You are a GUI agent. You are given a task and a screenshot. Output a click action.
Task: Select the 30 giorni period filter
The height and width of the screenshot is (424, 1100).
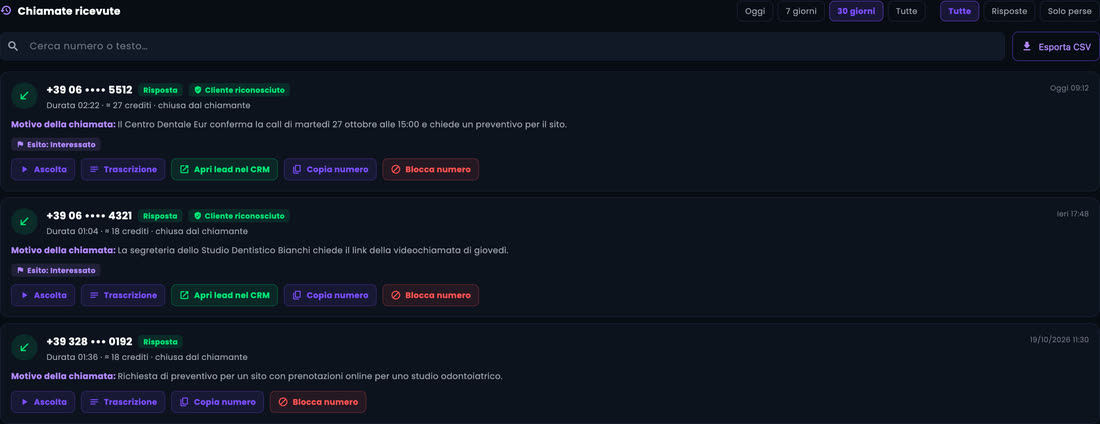[856, 11]
